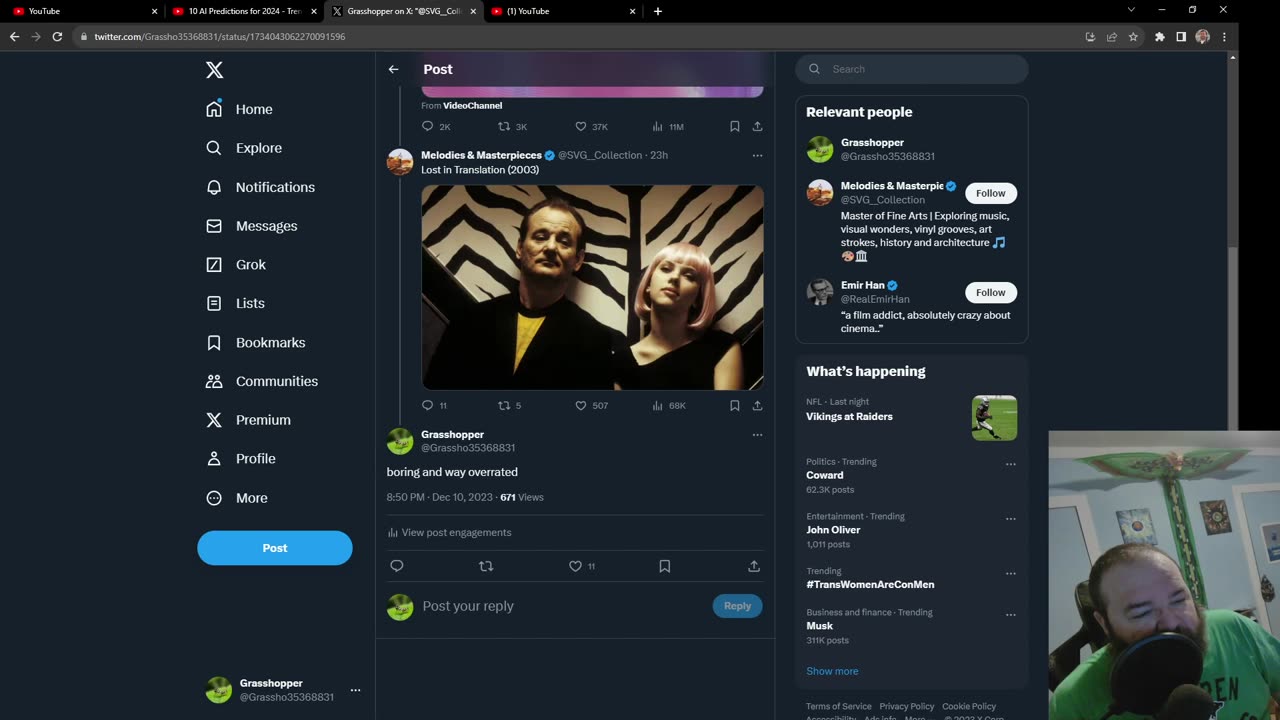Screen dimensions: 1280x720
Task: Open VideoChannel source link
Action: click(x=472, y=105)
